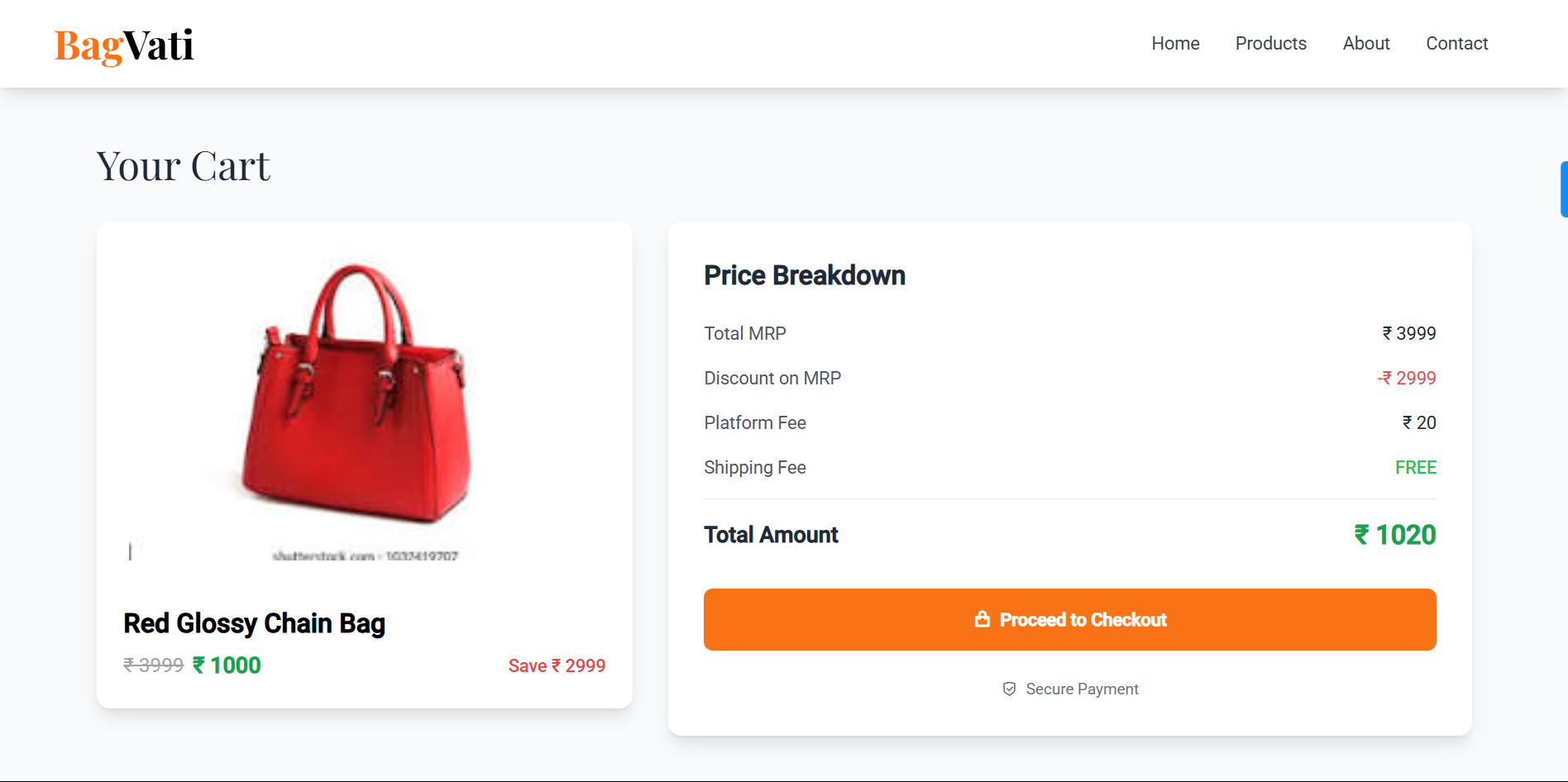Click the Platform Fee ₹ 20 value
Screen dimensions: 1568x782
1418,422
